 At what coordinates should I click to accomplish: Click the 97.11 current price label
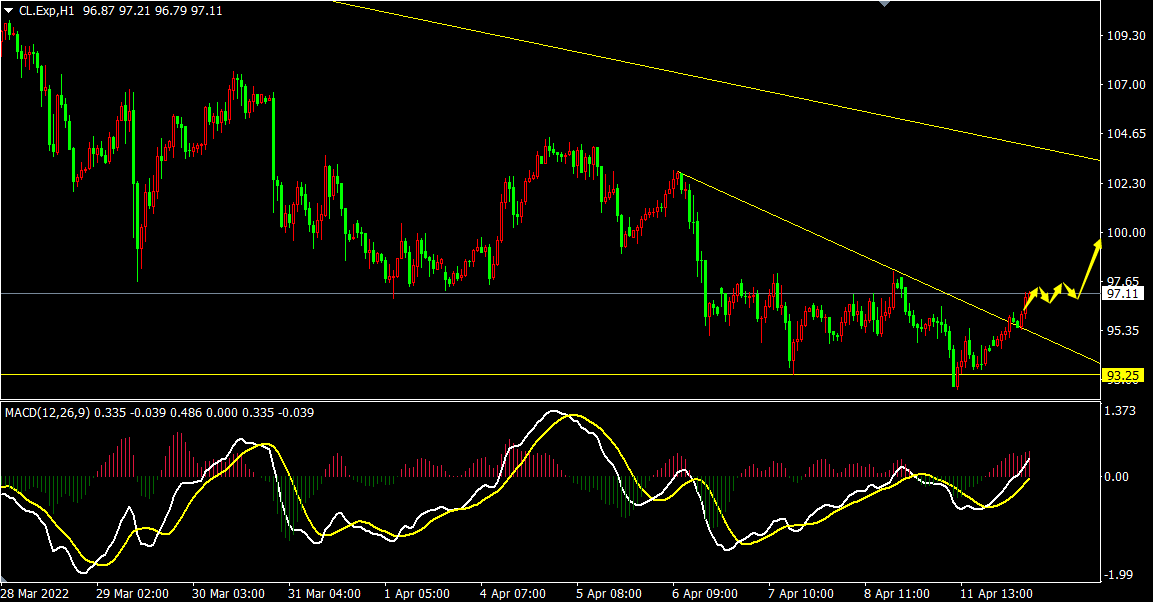(x=1122, y=294)
